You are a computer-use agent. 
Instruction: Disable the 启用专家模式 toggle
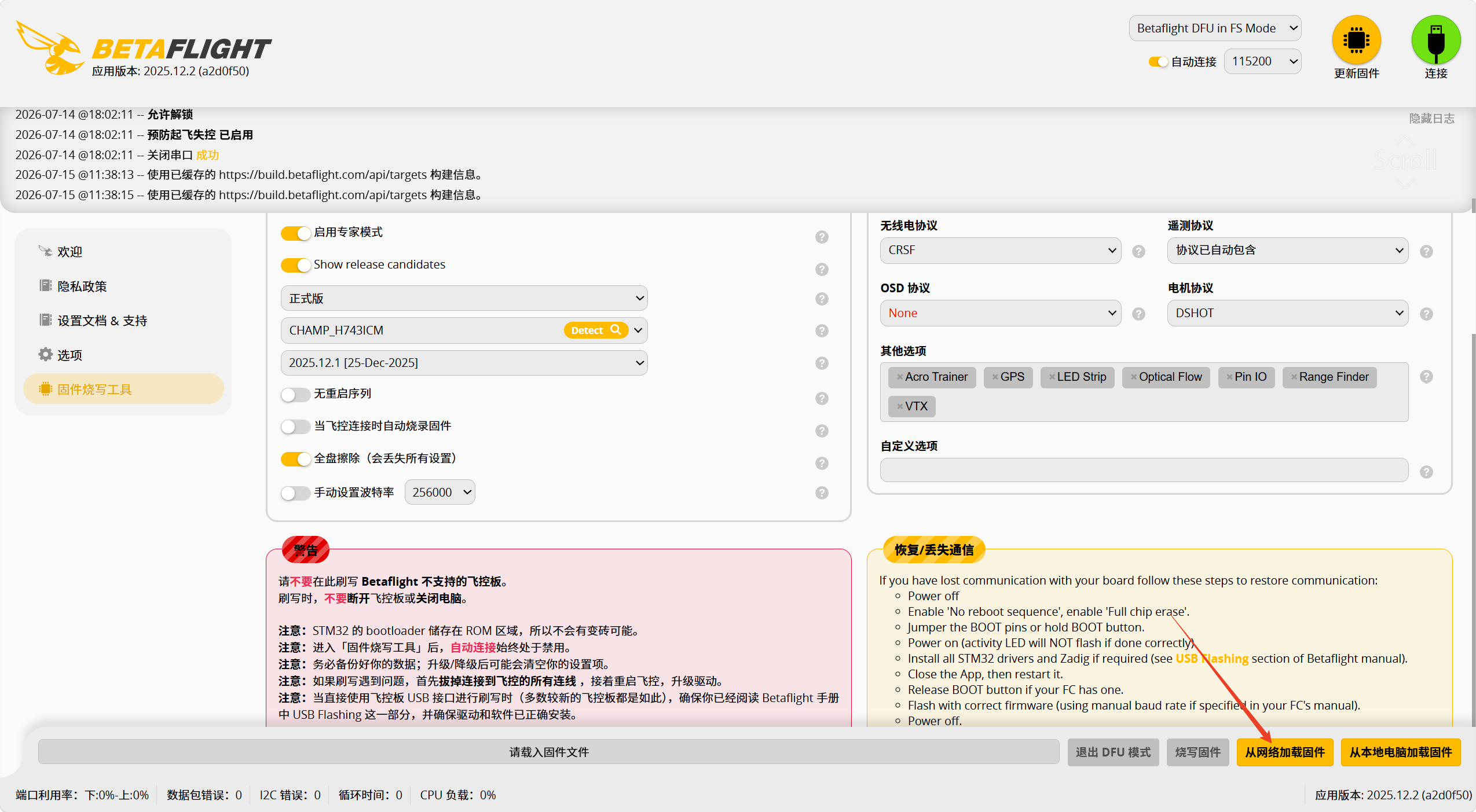(x=295, y=233)
